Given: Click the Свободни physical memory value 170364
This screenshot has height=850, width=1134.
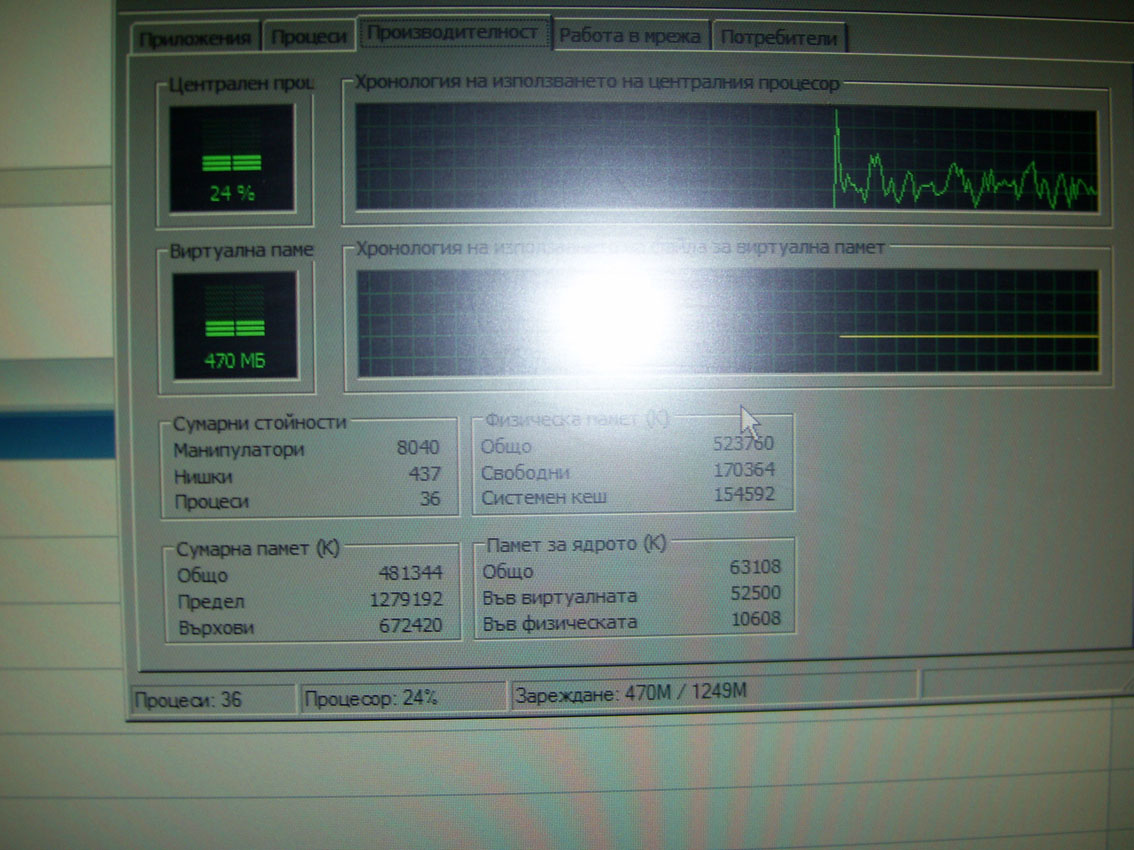Looking at the screenshot, I should (x=744, y=470).
